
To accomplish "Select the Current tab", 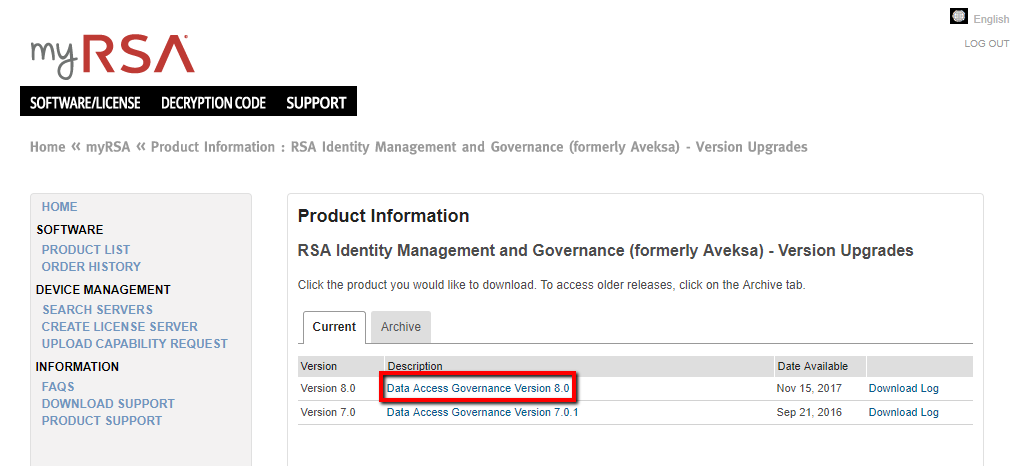I will tap(334, 327).
